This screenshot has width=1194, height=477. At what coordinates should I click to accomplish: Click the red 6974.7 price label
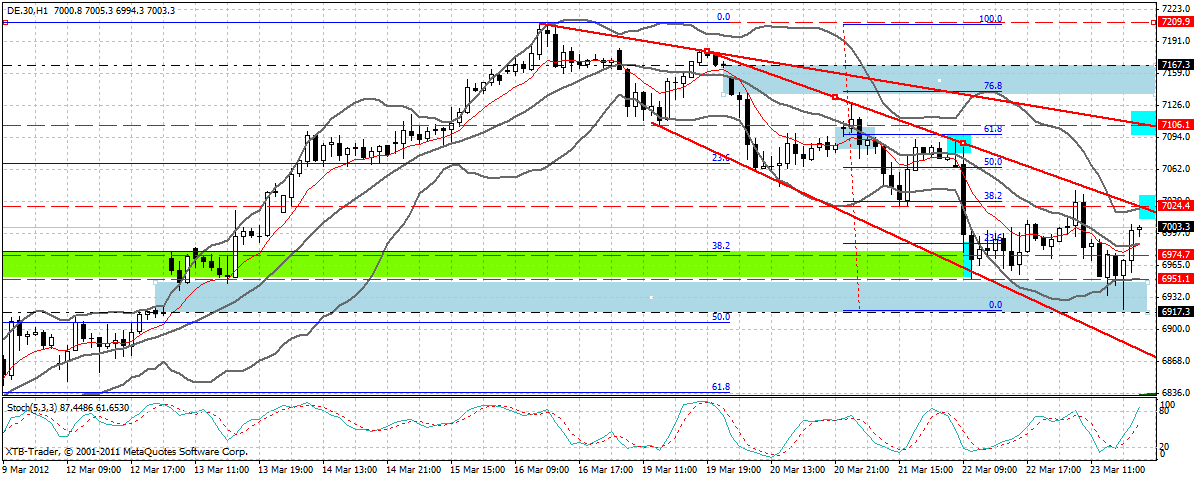coord(1174,255)
